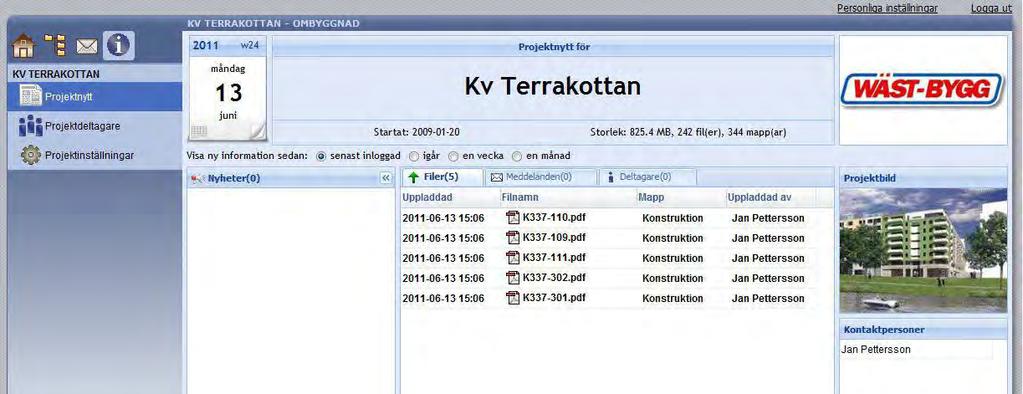
Task: Switch to the Deltagare(0) tab
Action: point(648,177)
